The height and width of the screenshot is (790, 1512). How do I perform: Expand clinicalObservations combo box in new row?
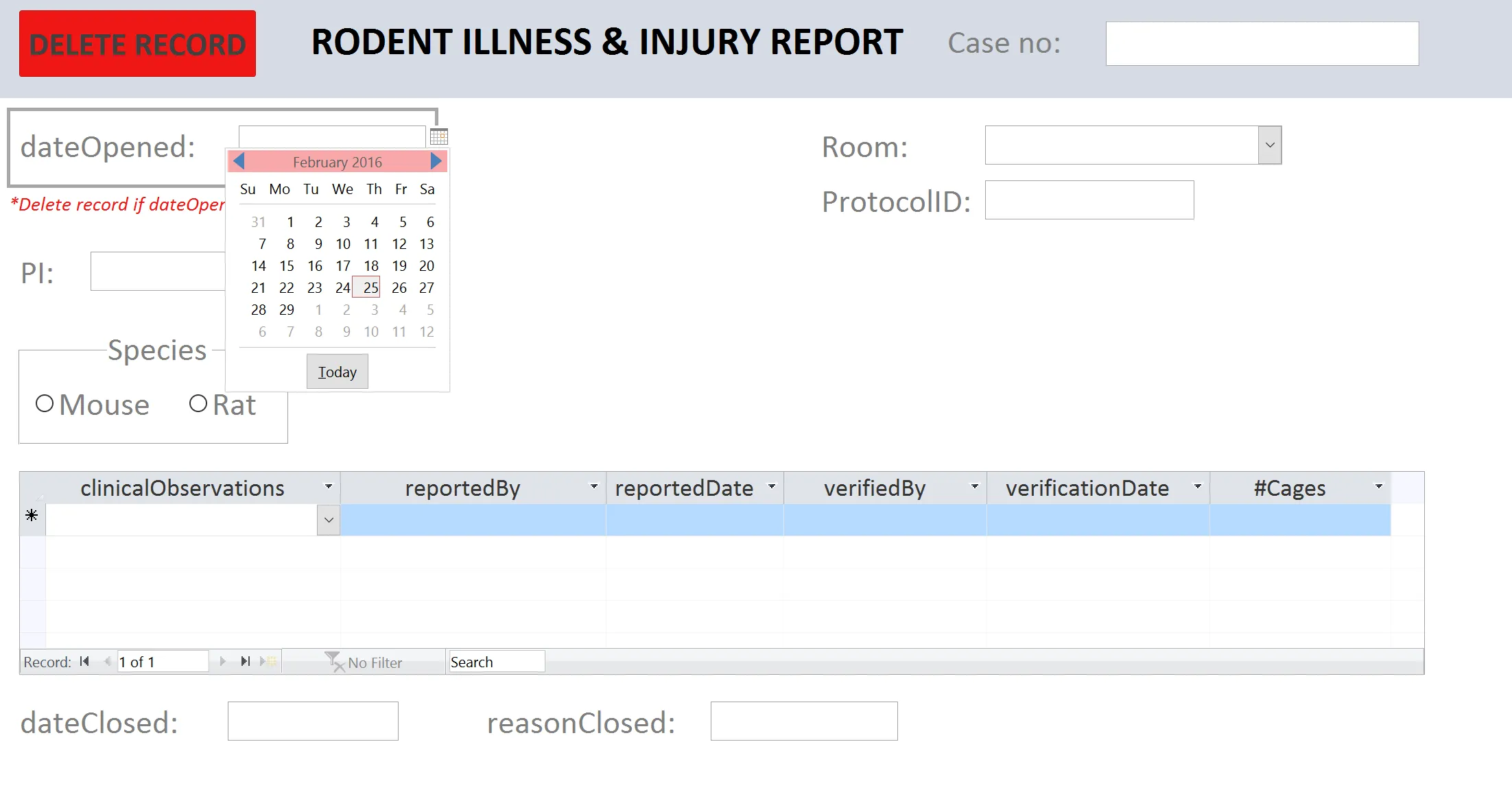point(329,520)
